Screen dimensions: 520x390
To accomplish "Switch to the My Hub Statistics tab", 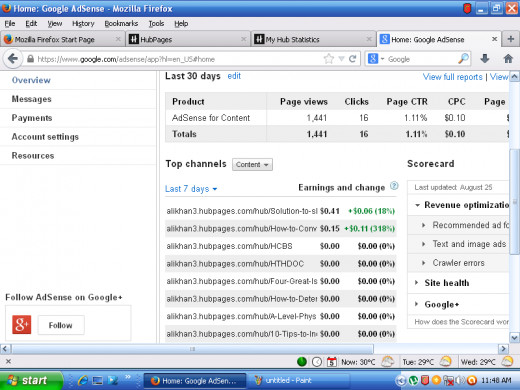I will (x=308, y=39).
